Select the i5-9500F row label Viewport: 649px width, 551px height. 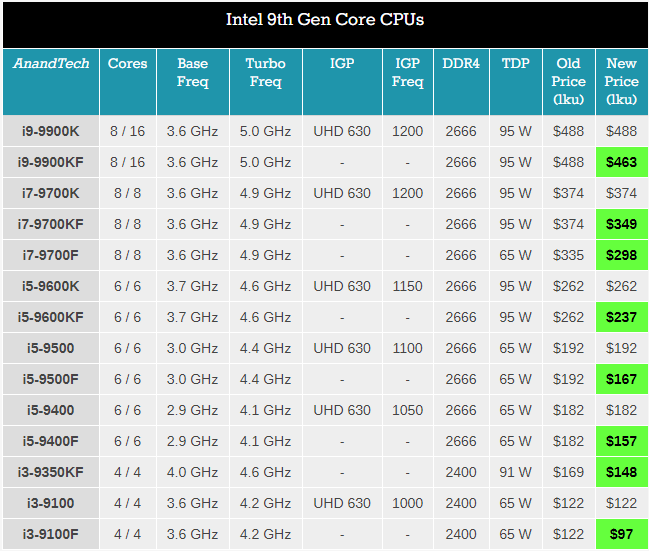[50, 380]
